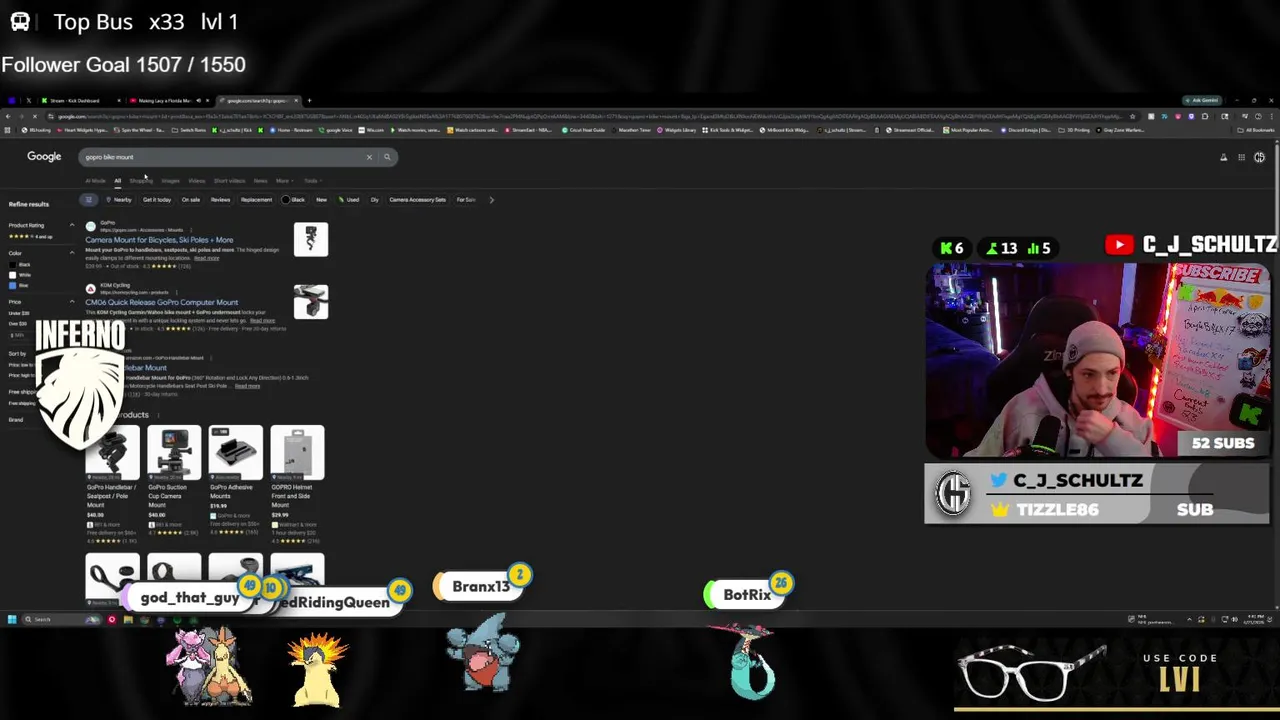Click the browser back arrow
The width and height of the screenshot is (1280, 720).
point(8,116)
